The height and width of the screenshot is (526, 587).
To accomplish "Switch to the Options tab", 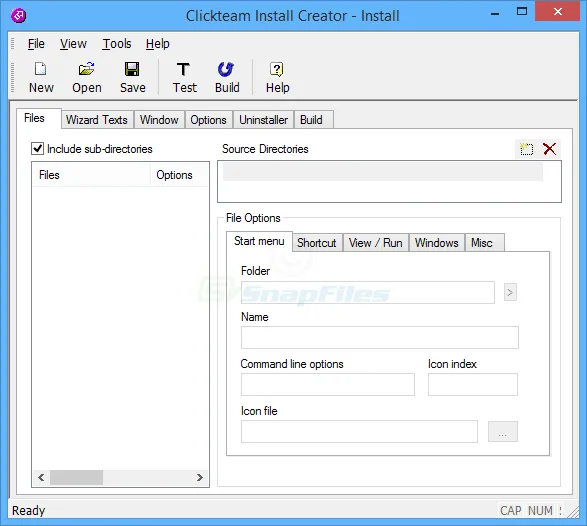I will 209,120.
